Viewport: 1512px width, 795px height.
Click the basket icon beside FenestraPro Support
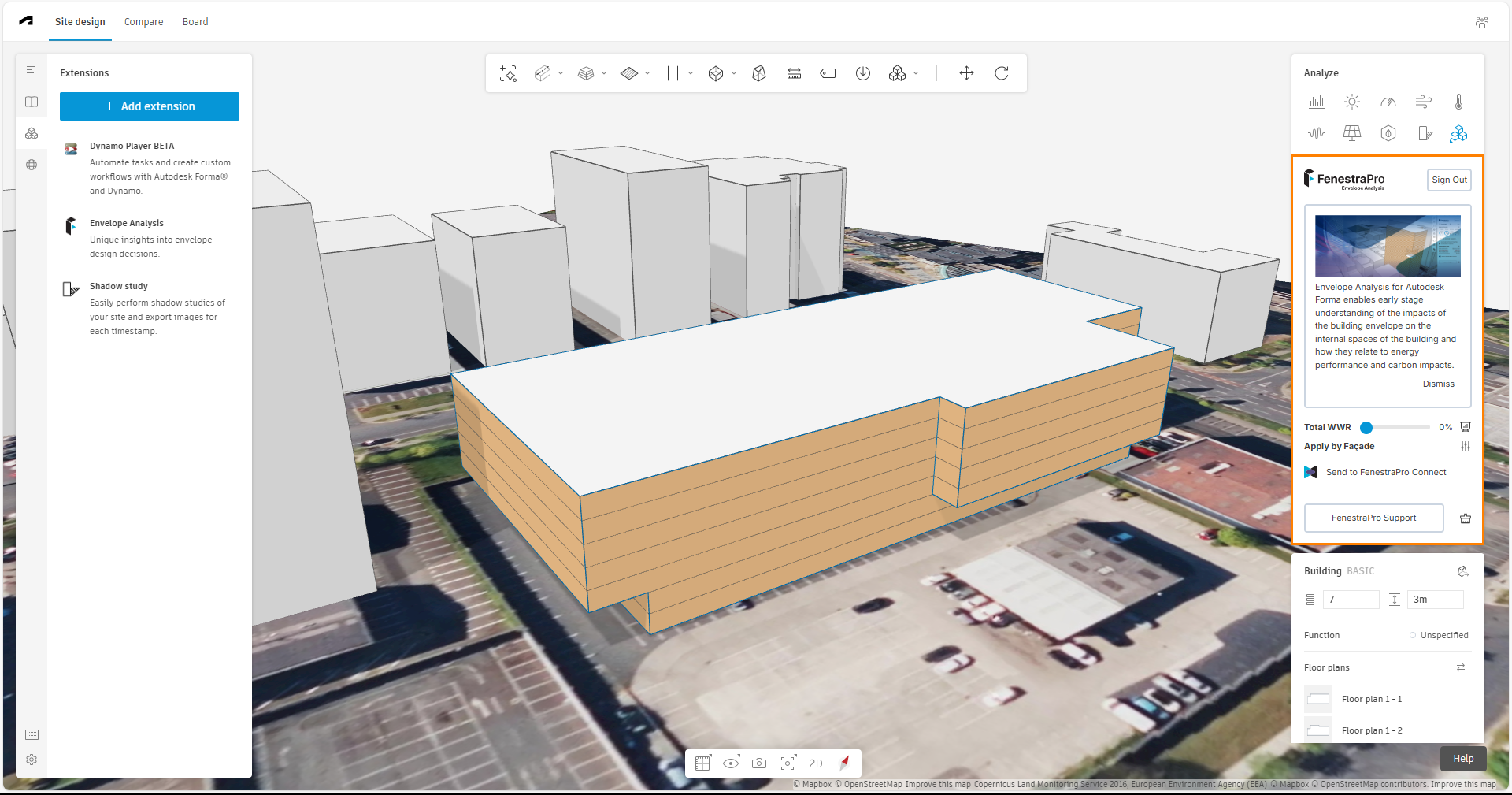1466,518
